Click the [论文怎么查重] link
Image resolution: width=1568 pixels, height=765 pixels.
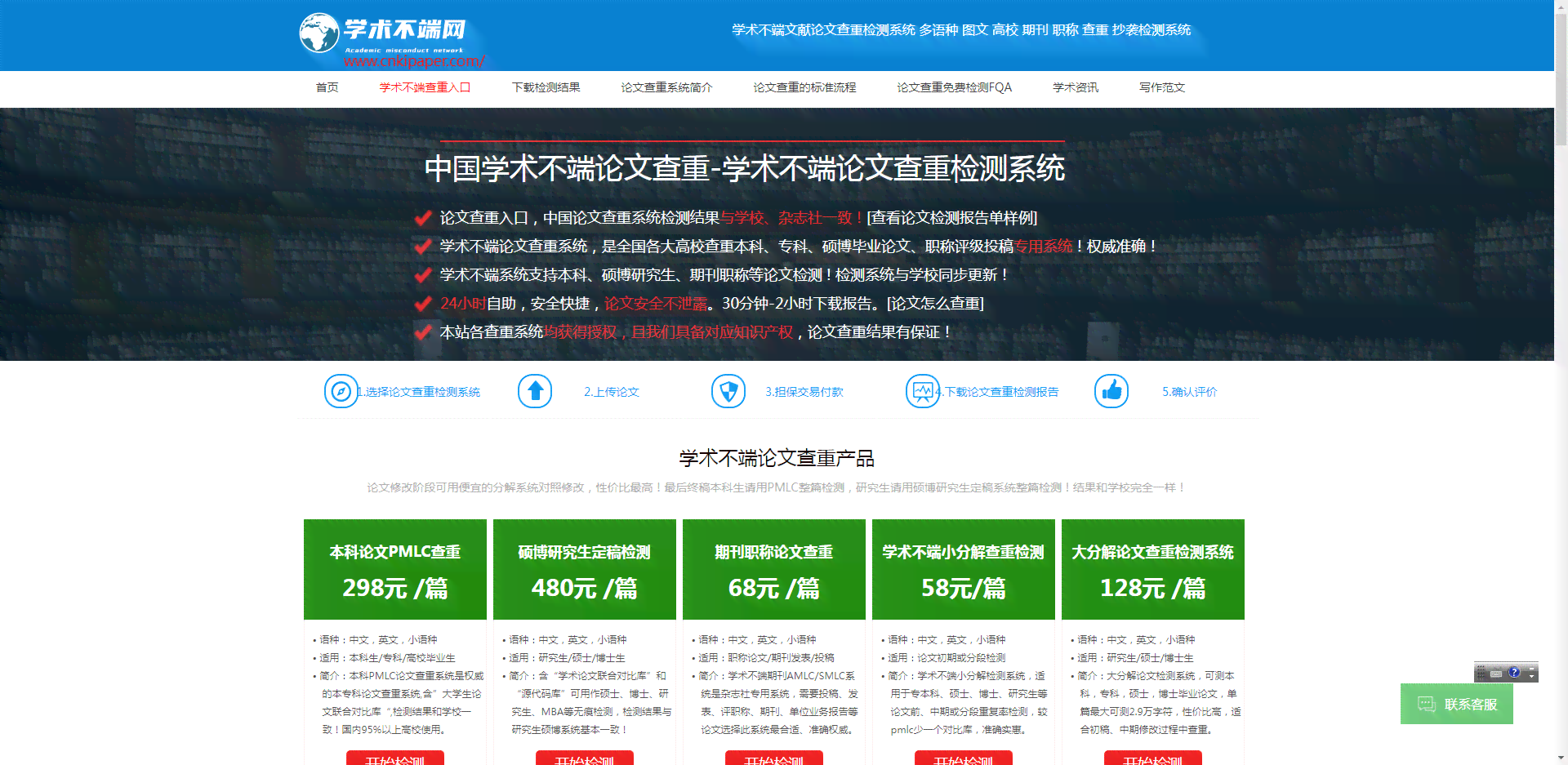(x=935, y=304)
